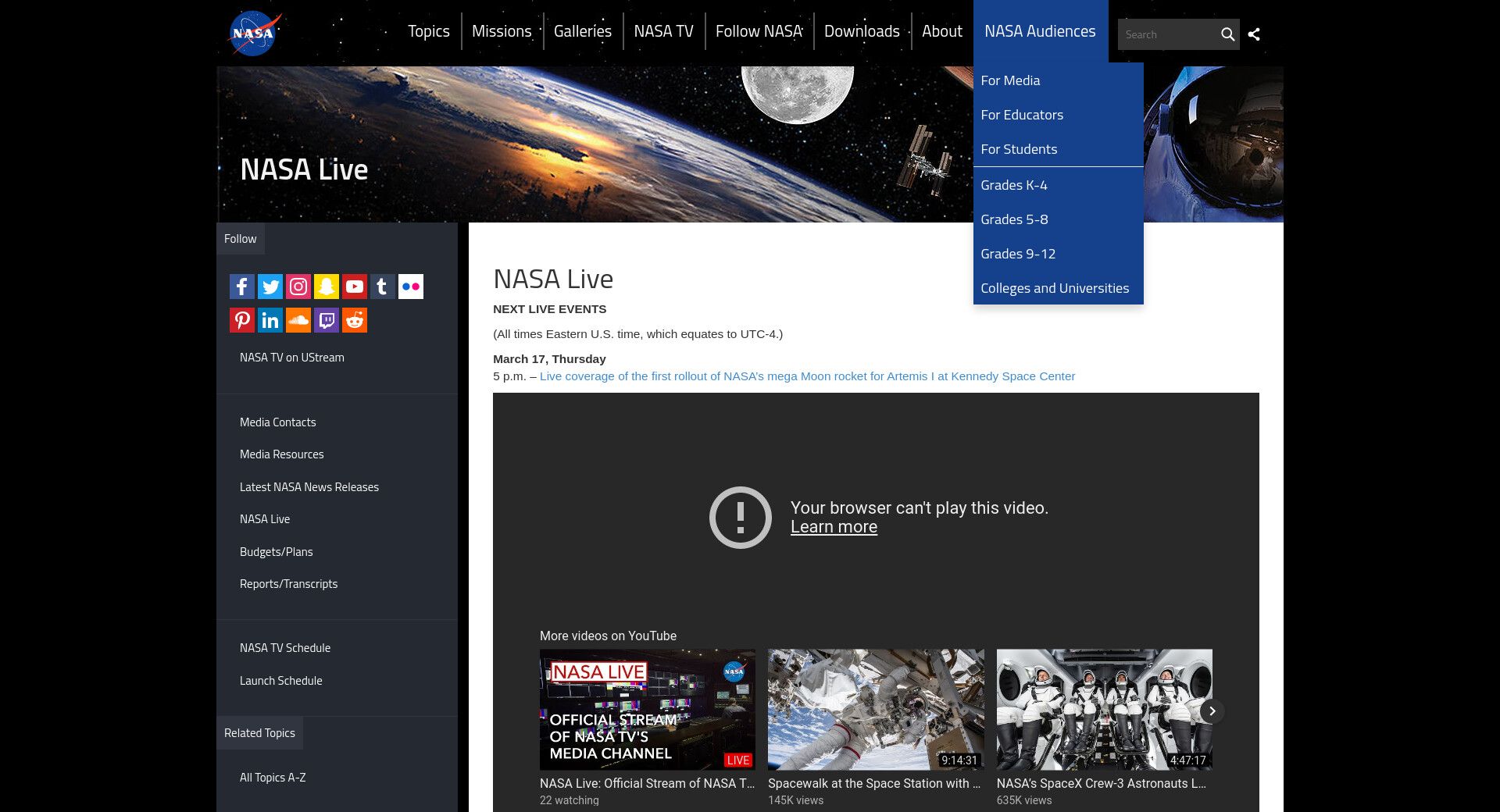The image size is (1500, 812).
Task: Expand the NASA Audiences menu
Action: point(1040,31)
